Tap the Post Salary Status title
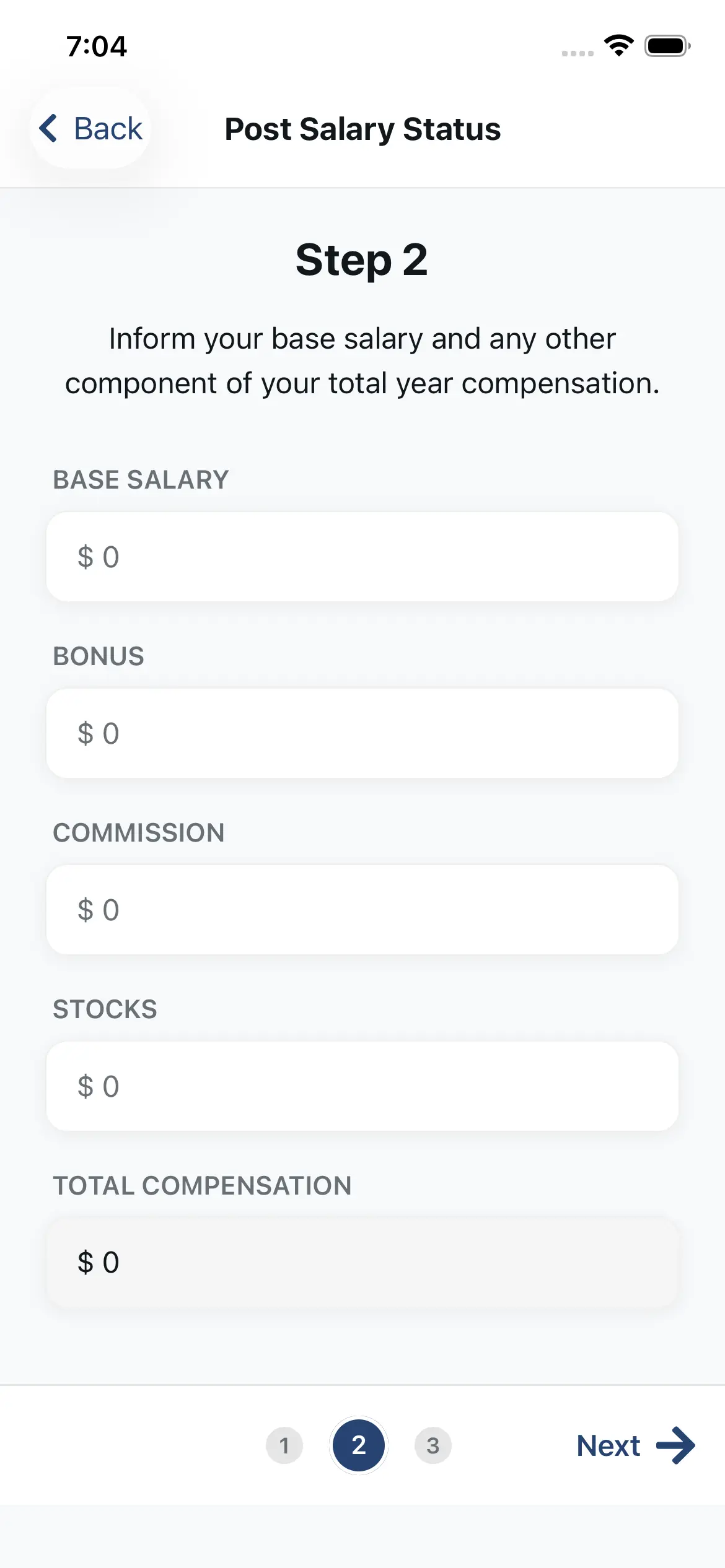Viewport: 725px width, 1568px height. [x=362, y=129]
